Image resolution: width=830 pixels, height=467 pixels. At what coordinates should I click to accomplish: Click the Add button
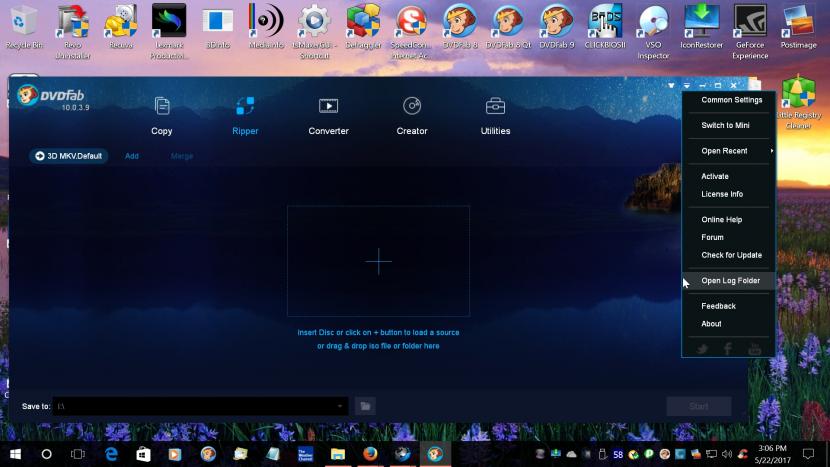pyautogui.click(x=132, y=156)
